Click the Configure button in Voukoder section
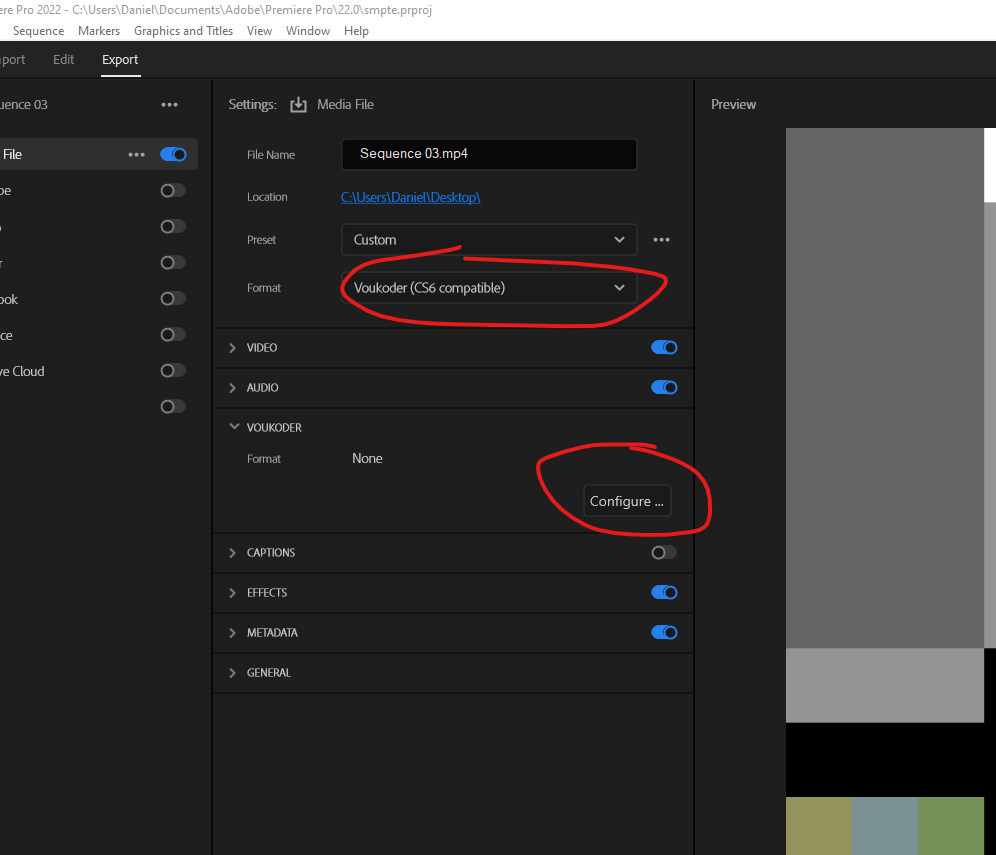 tap(627, 502)
